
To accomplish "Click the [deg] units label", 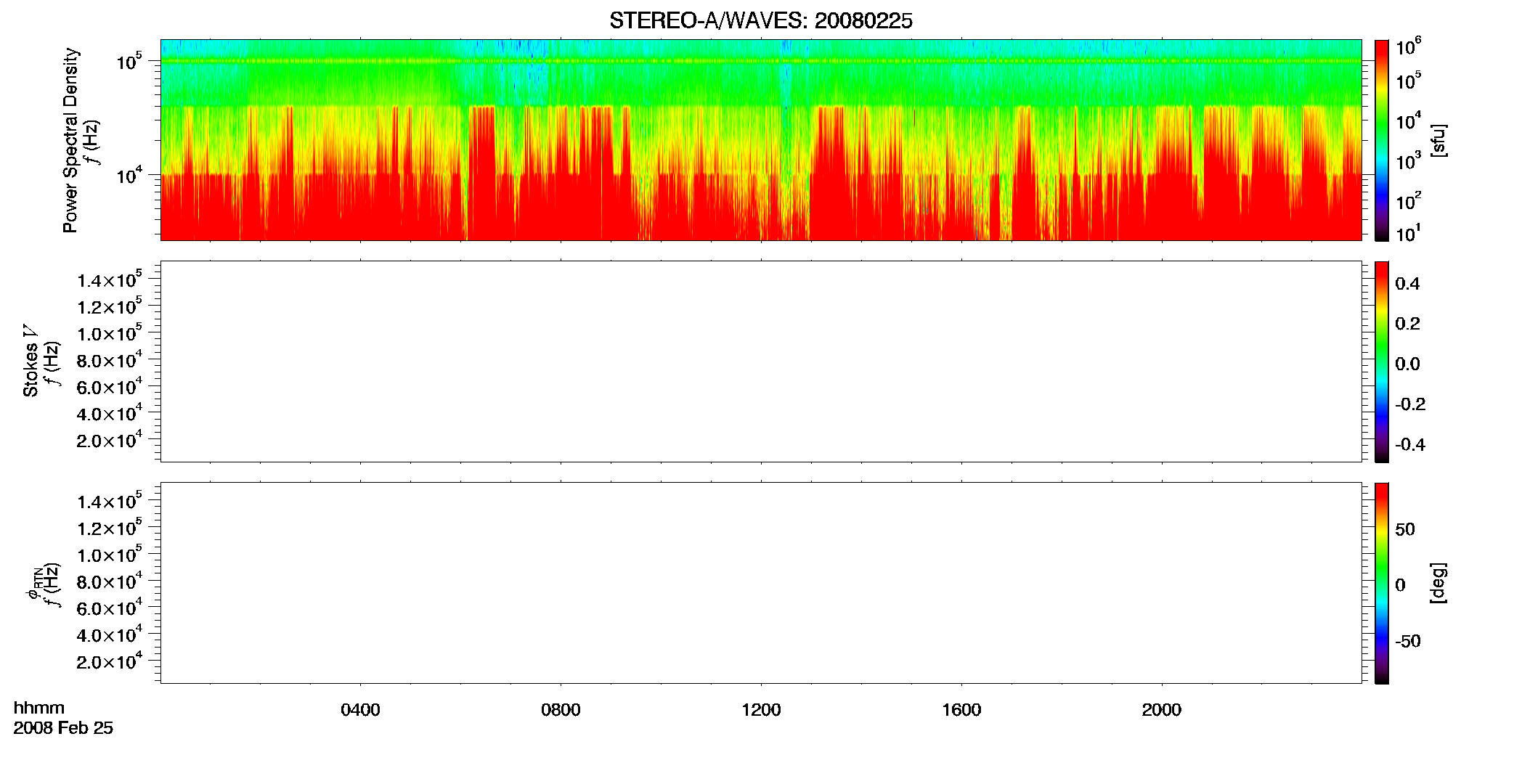I will pyautogui.click(x=1438, y=583).
